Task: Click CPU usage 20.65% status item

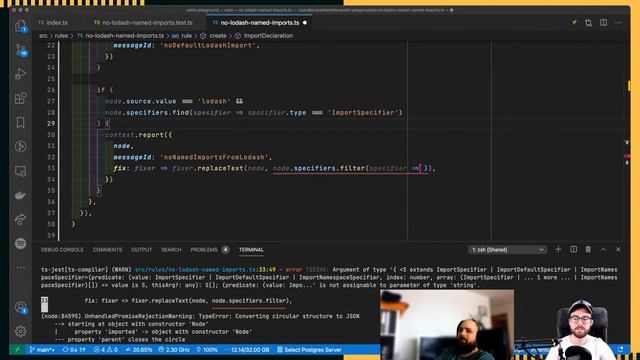Action: pyautogui.click(x=139, y=350)
